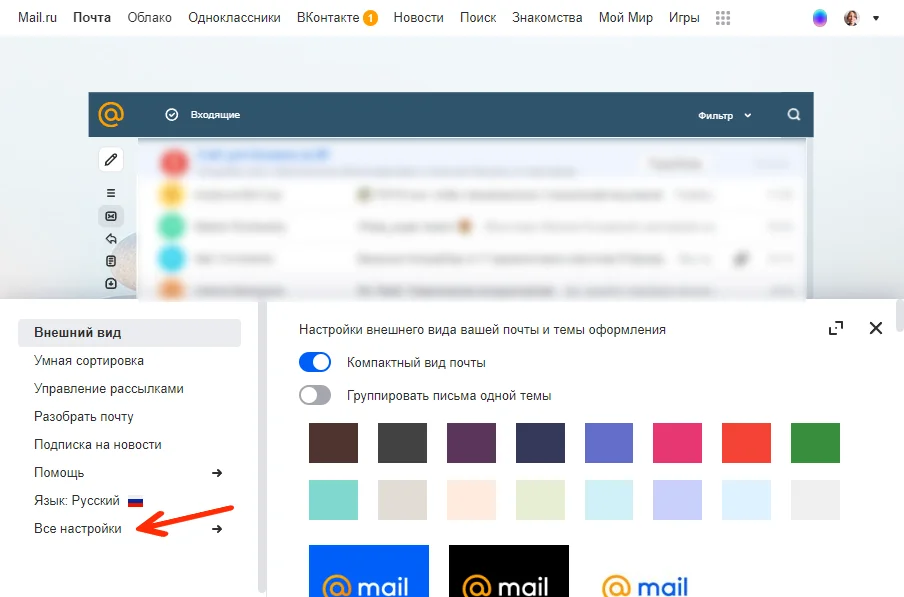This screenshot has width=904, height=597.
Task: Choose the pink color theme swatch
Action: [677, 443]
